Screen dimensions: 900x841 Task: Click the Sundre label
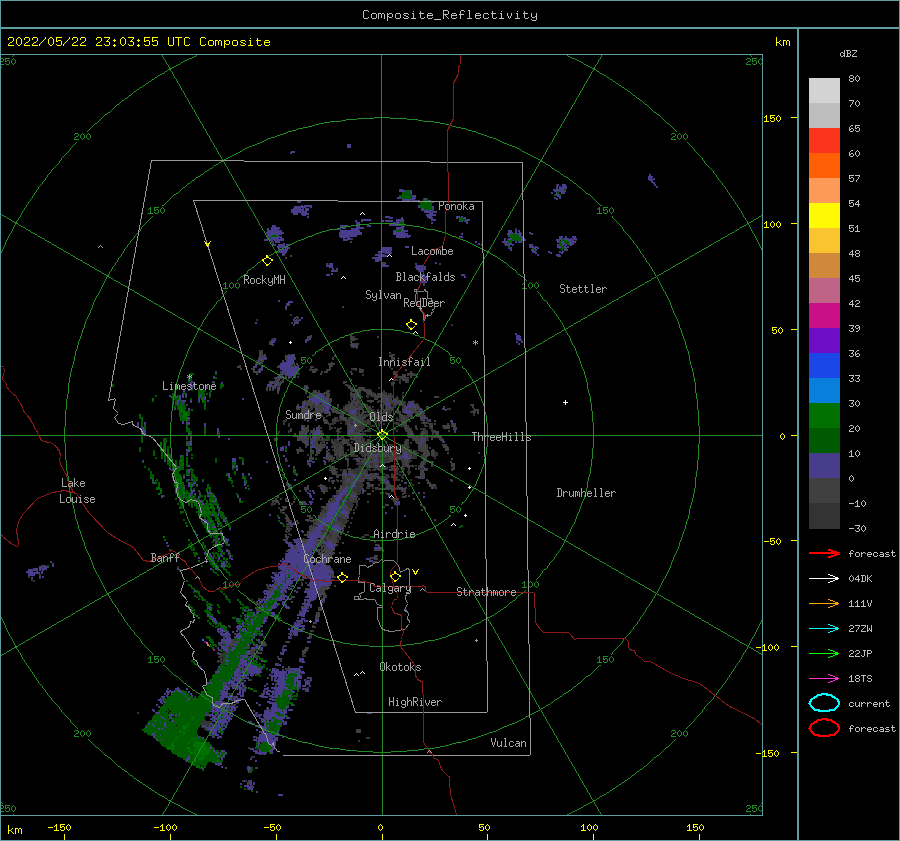coord(303,414)
